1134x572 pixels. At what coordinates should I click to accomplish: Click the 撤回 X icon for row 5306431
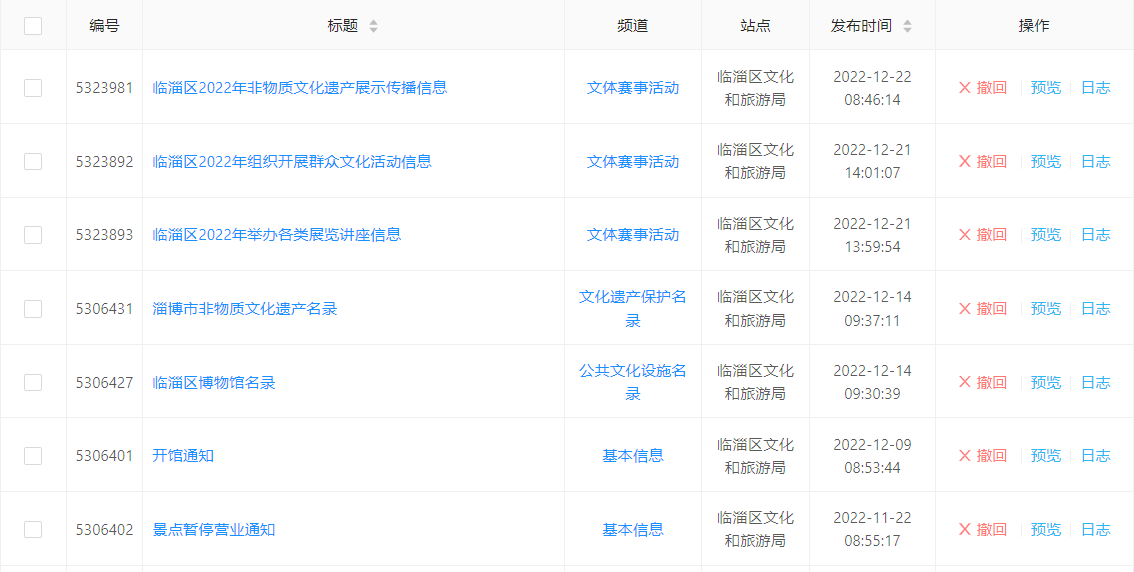965,309
